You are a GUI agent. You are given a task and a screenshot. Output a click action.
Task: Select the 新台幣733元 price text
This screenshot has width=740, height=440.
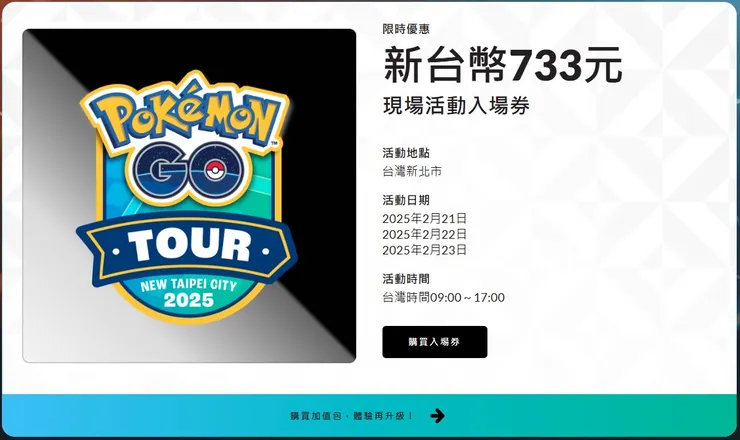[503, 65]
